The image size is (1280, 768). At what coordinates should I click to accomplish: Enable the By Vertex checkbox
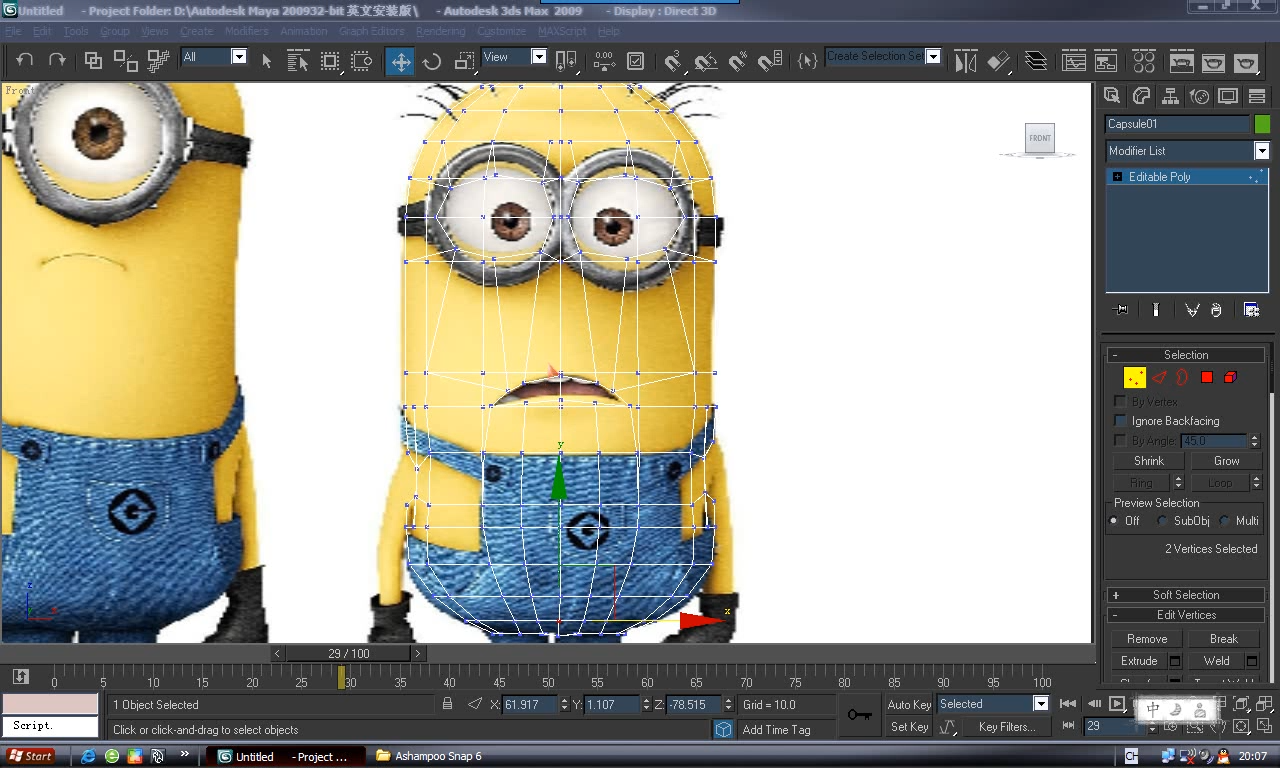pos(1120,401)
